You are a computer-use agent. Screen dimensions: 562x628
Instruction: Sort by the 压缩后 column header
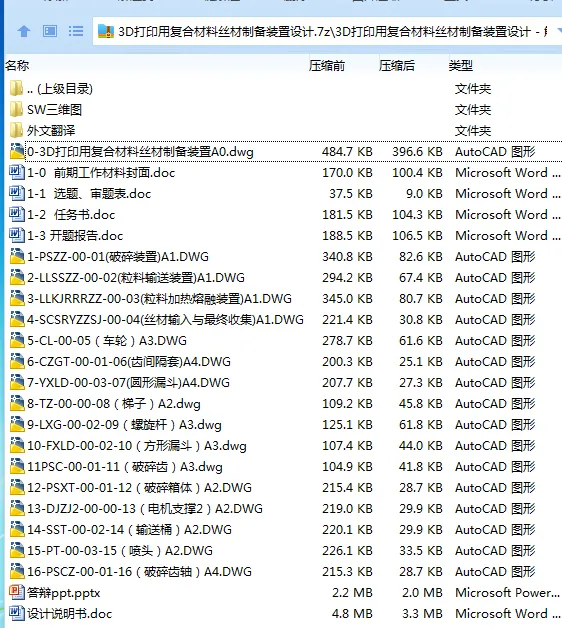(x=397, y=65)
